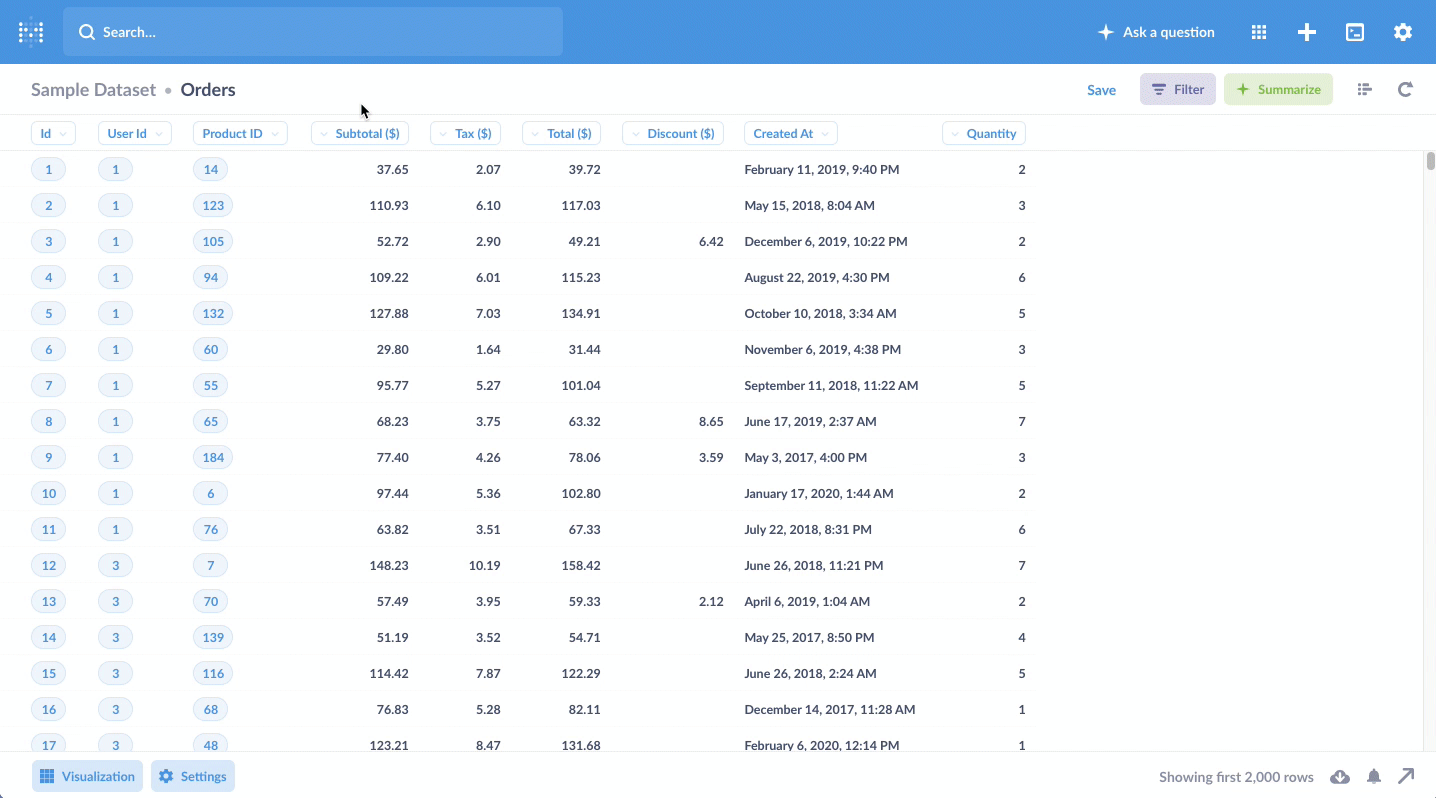Click the Filter button

click(1178, 89)
